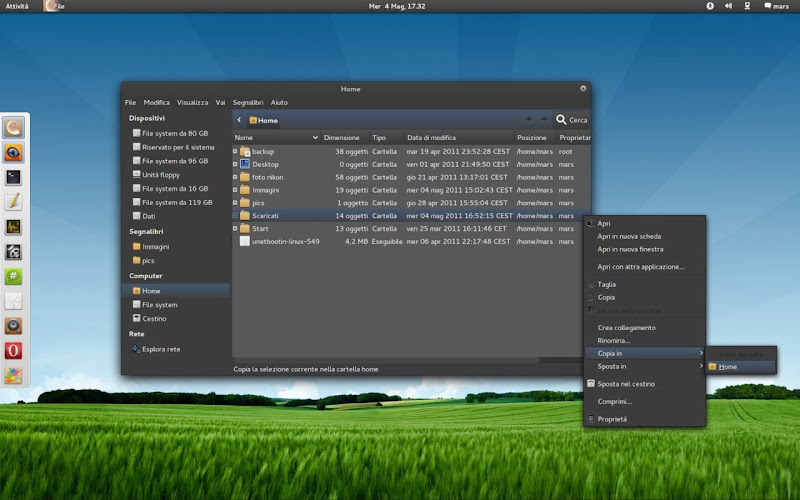The width and height of the screenshot is (800, 500).
Task: Select File system da 80 GB in sidebar
Action: pos(174,133)
